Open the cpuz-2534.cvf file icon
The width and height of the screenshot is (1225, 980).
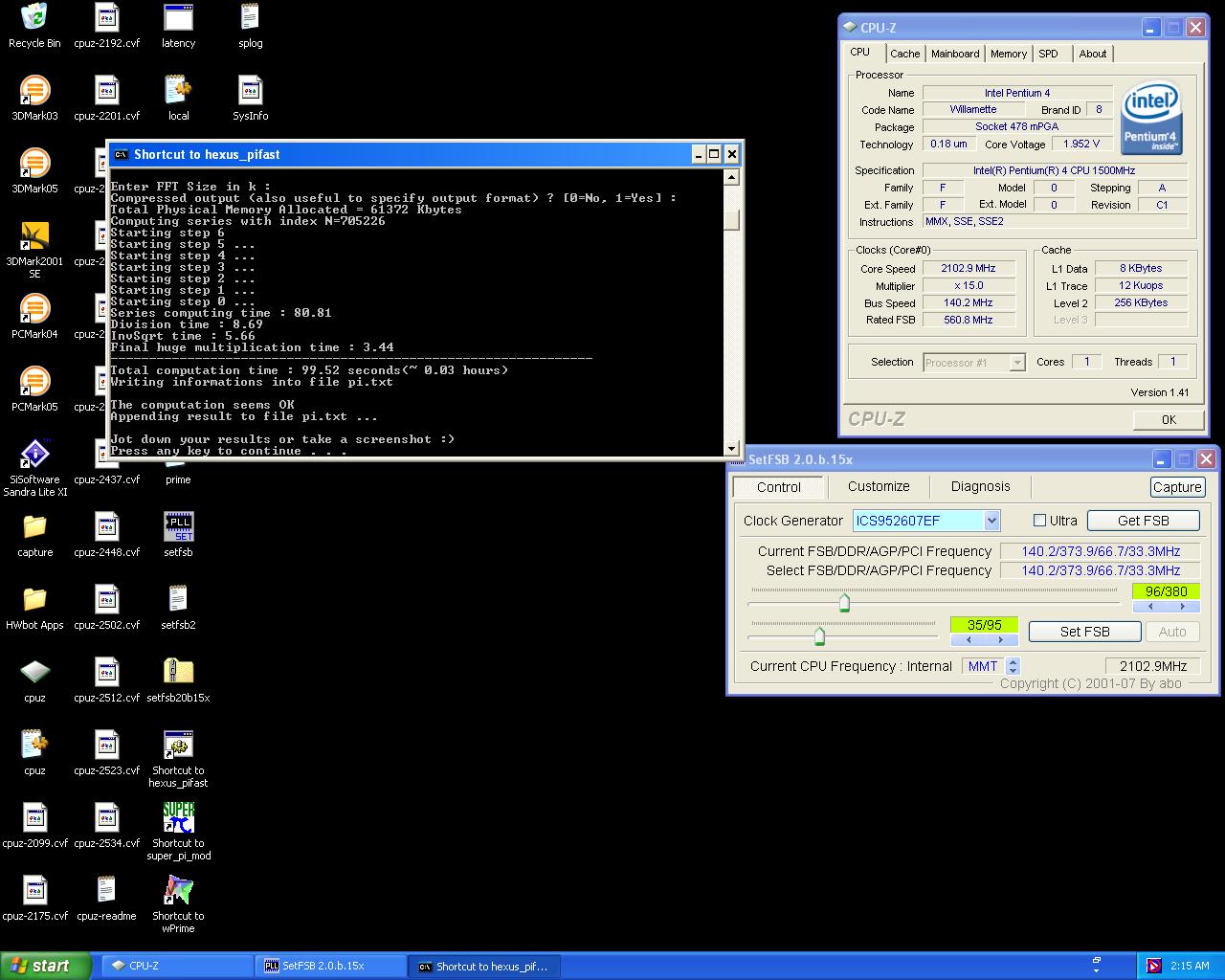pyautogui.click(x=106, y=817)
